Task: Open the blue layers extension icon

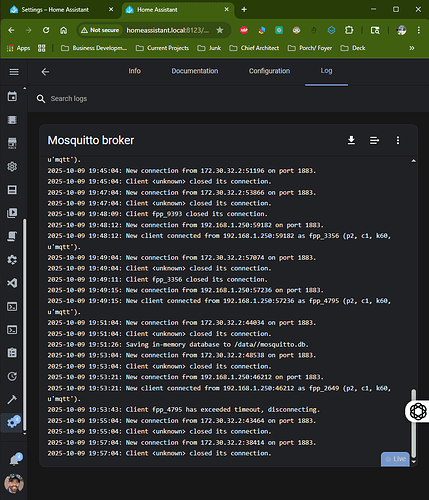Action: tap(331, 30)
